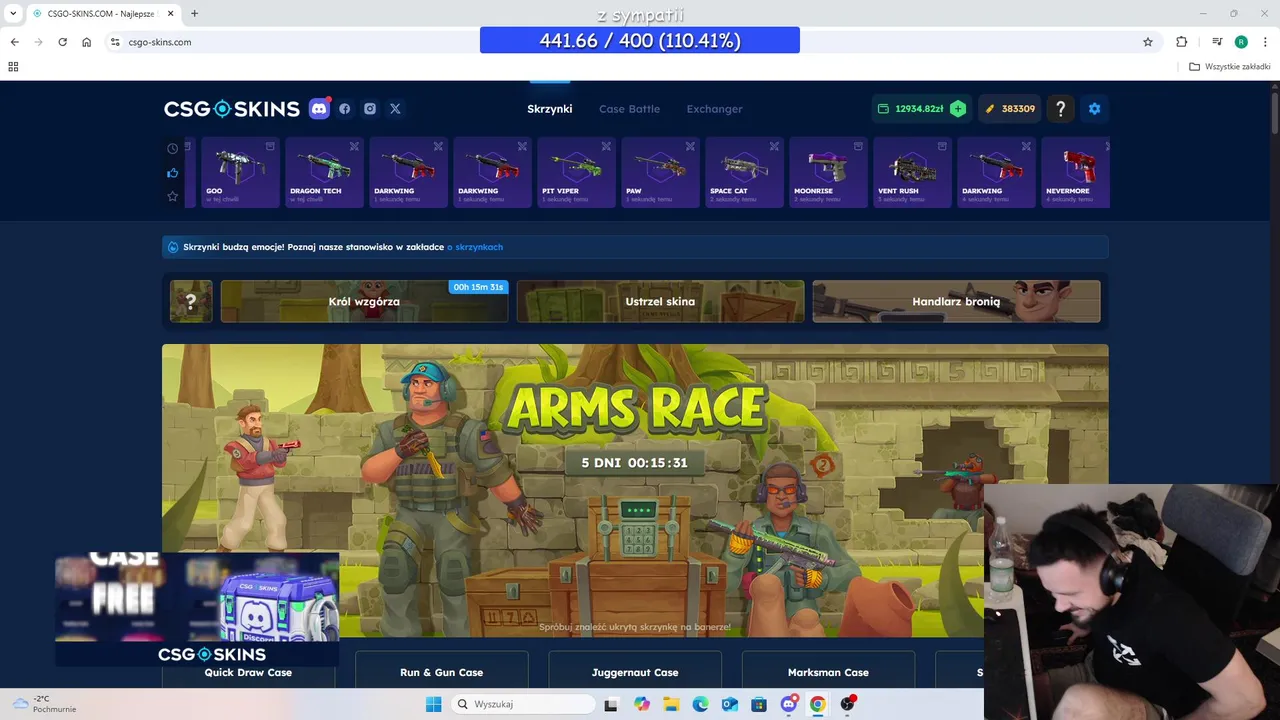Select the CSGO-SKINS.COM browser tab
The image size is (1280, 720).
(102, 14)
